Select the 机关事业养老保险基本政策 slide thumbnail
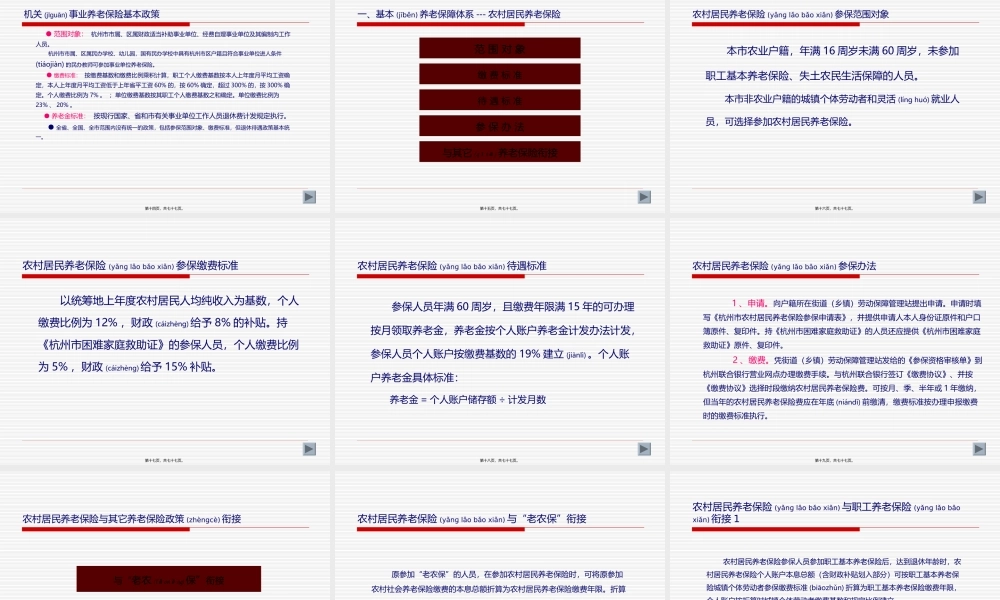This screenshot has width=1000, height=600. (x=166, y=100)
